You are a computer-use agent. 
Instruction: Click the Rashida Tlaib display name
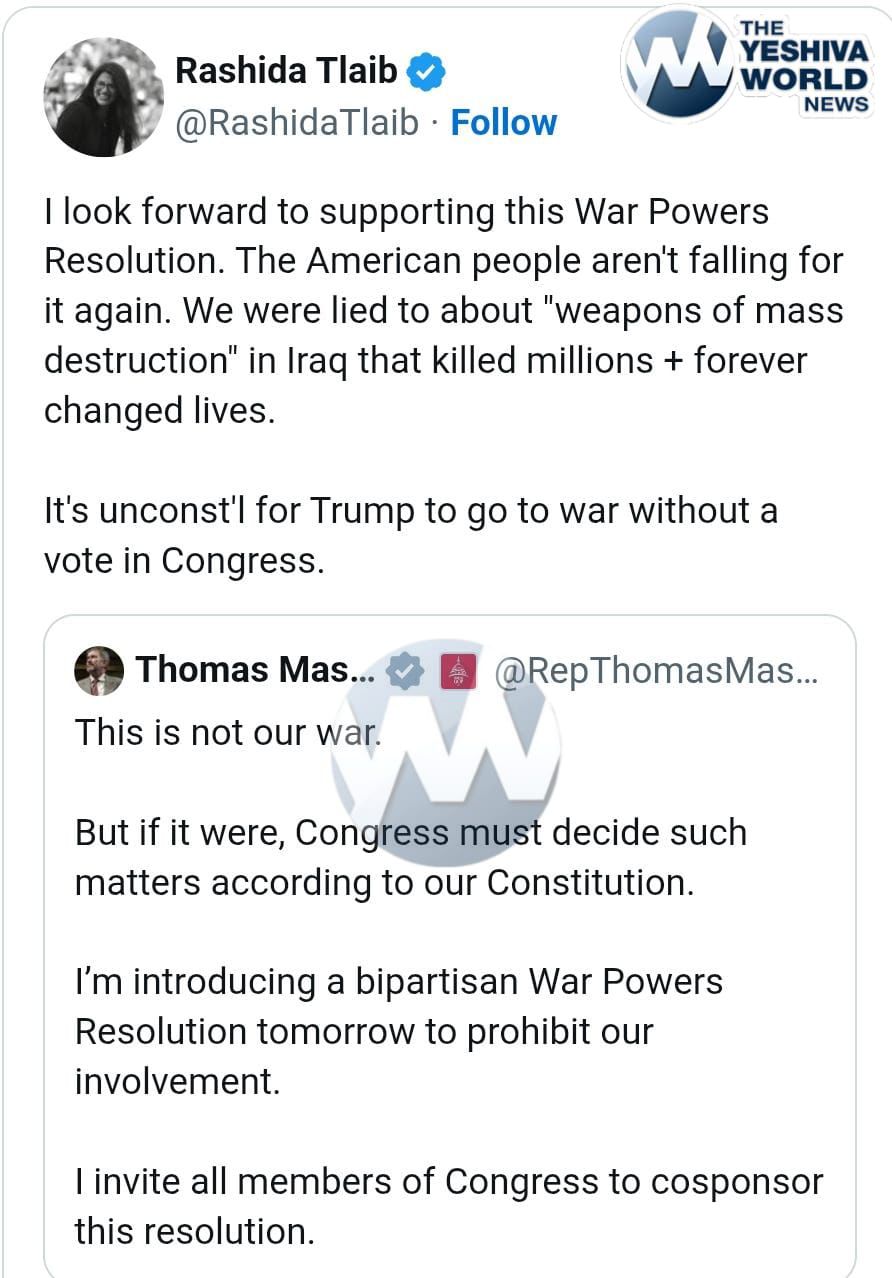[x=286, y=71]
